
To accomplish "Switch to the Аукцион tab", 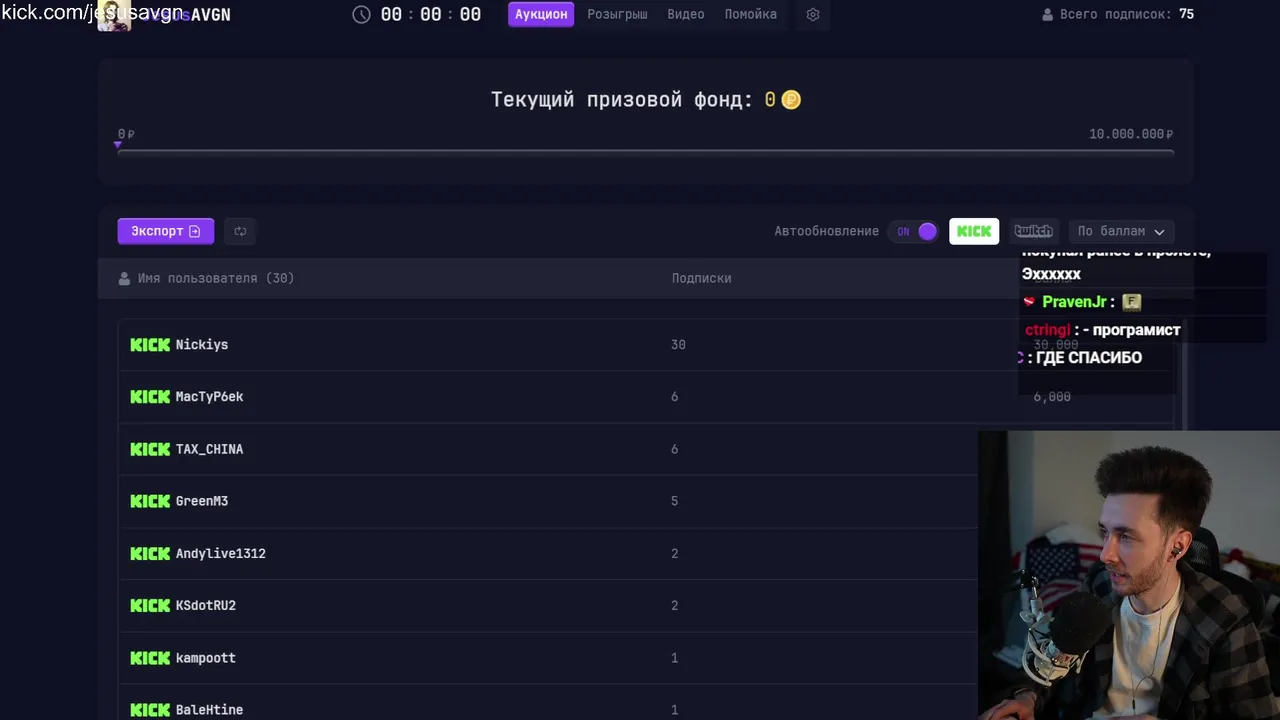I will pyautogui.click(x=541, y=14).
